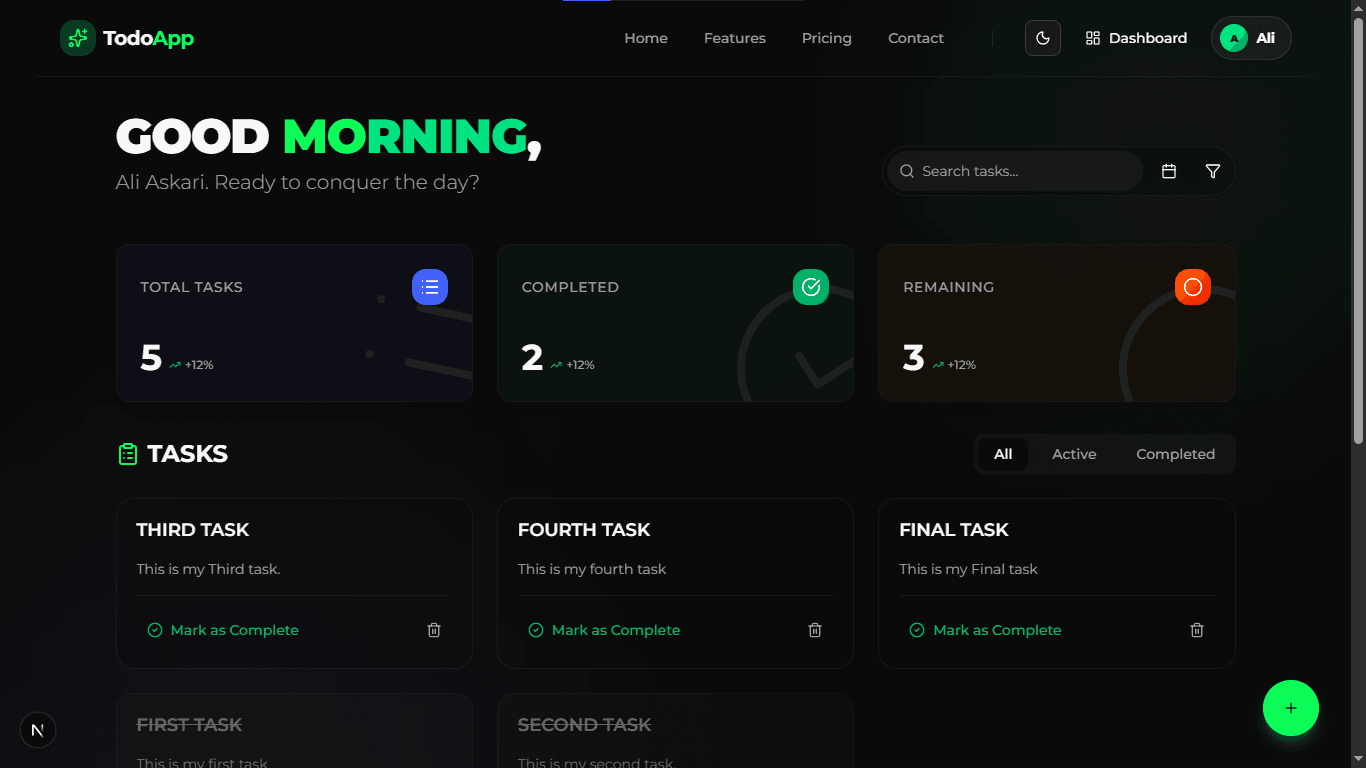Viewport: 1366px width, 768px height.
Task: Click the Fourth Task title
Action: click(x=584, y=530)
